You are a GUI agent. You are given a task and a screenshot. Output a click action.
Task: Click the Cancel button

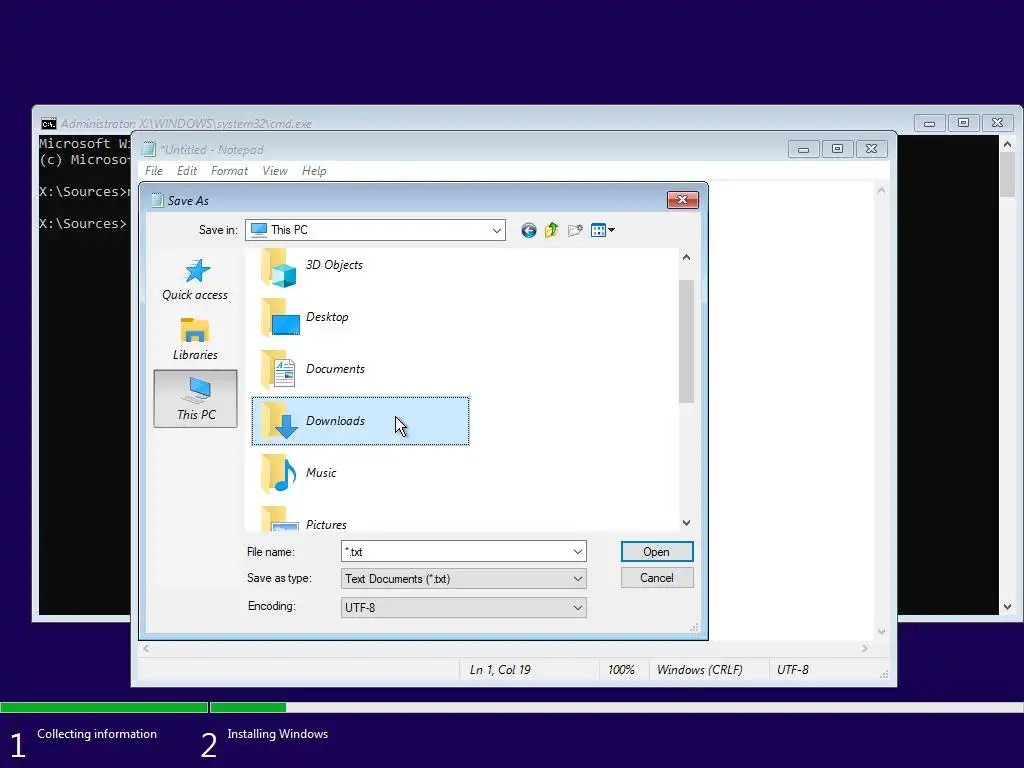(x=656, y=578)
